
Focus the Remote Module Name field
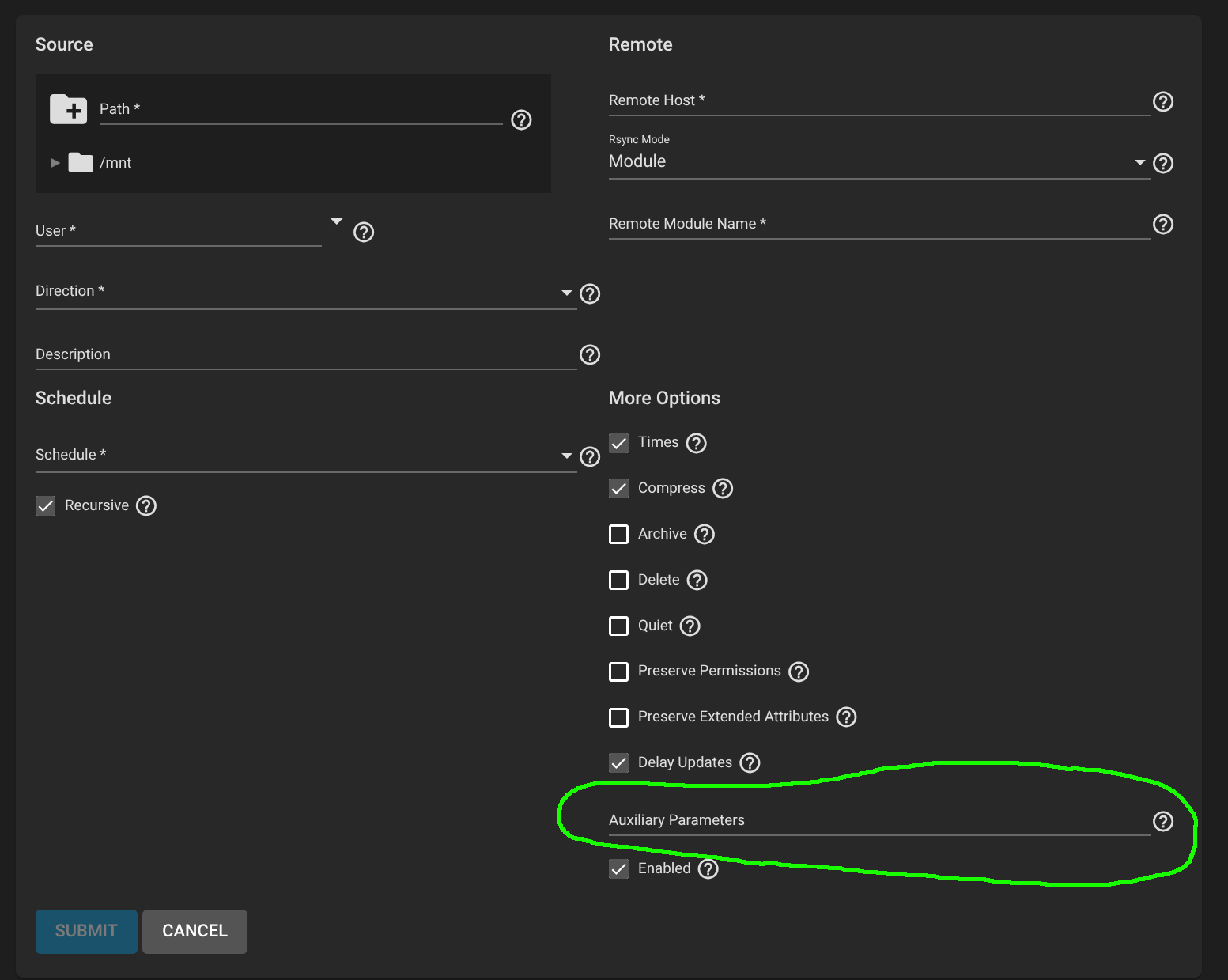coord(879,224)
